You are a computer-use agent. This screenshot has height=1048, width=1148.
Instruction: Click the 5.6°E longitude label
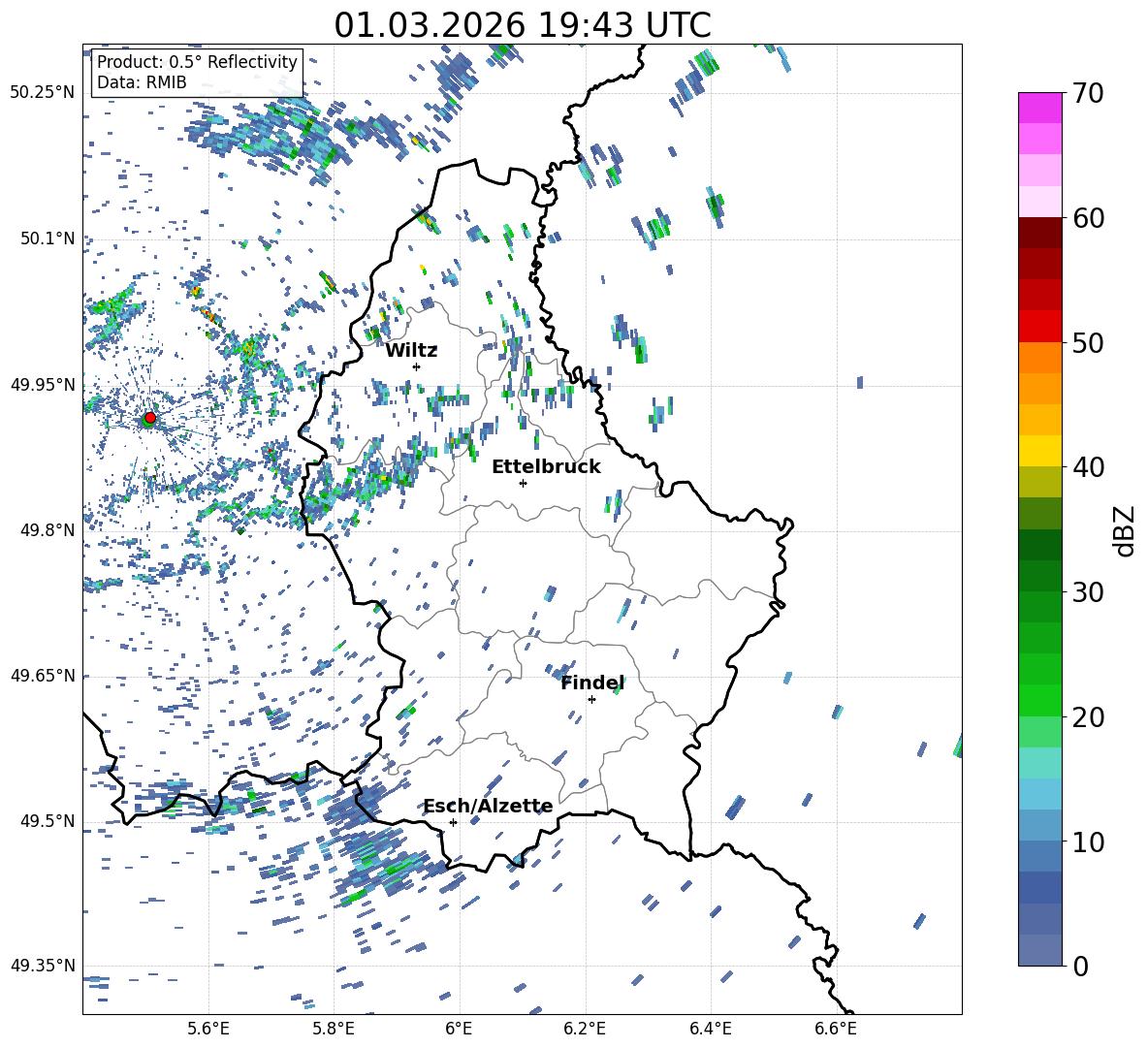(x=207, y=1029)
